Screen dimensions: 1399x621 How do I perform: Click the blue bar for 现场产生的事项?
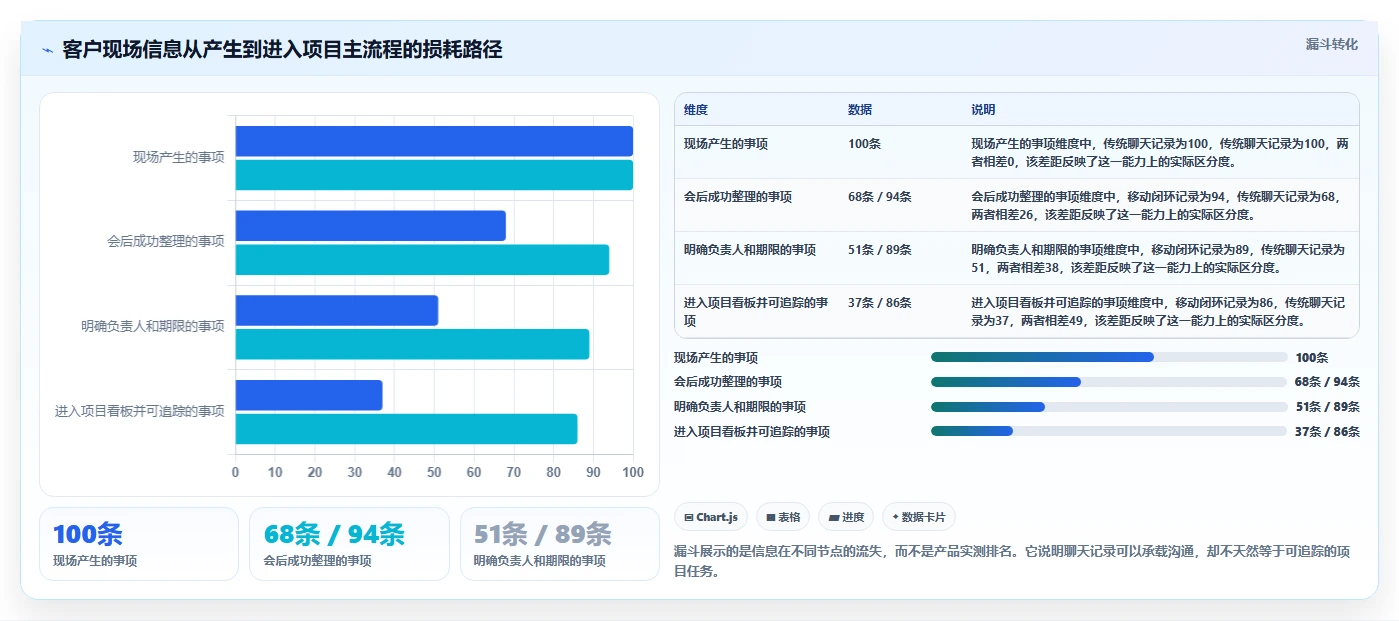coord(434,141)
